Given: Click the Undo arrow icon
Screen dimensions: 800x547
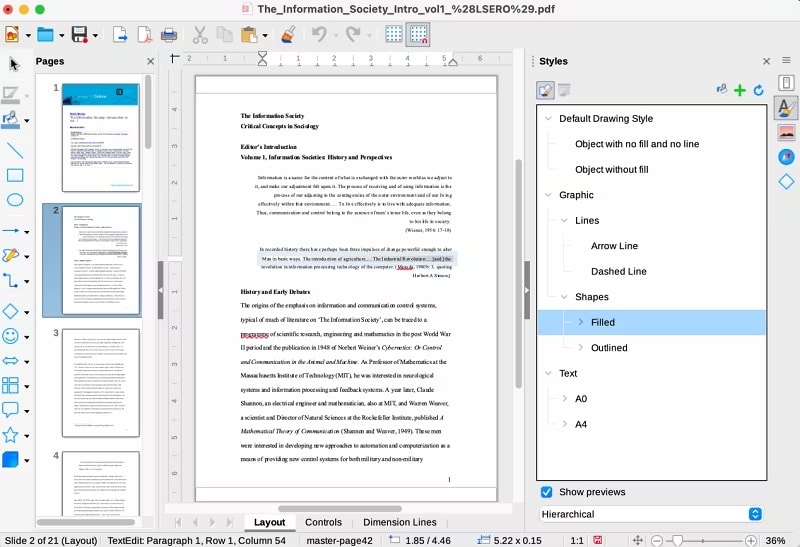Looking at the screenshot, I should pyautogui.click(x=319, y=35).
